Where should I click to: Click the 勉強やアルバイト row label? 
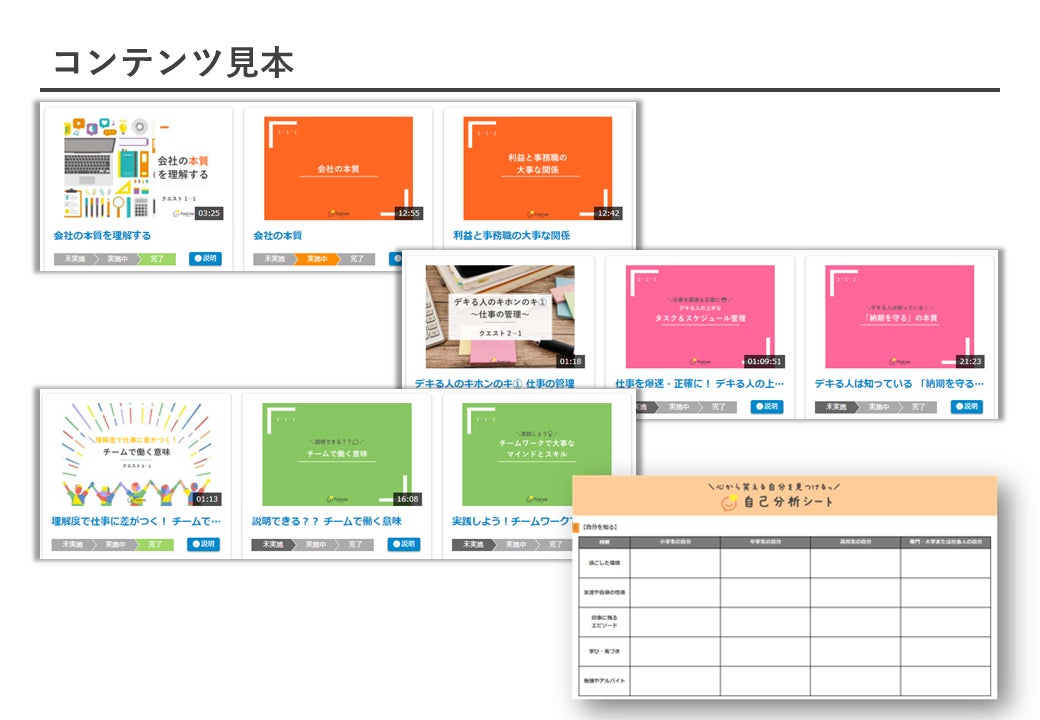pyautogui.click(x=604, y=681)
